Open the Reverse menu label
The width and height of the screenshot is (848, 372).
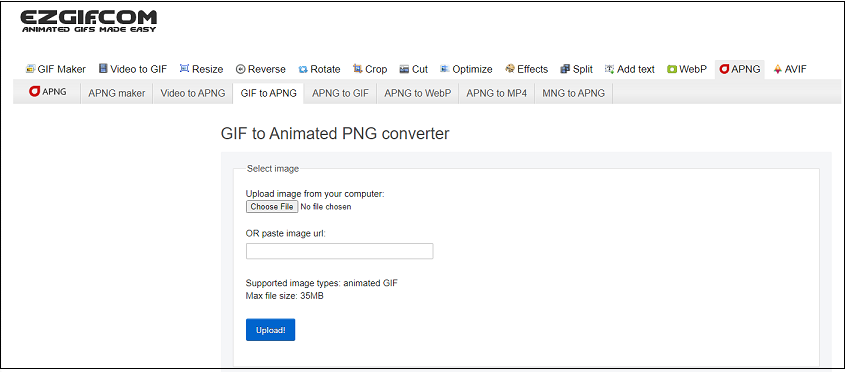[x=267, y=69]
